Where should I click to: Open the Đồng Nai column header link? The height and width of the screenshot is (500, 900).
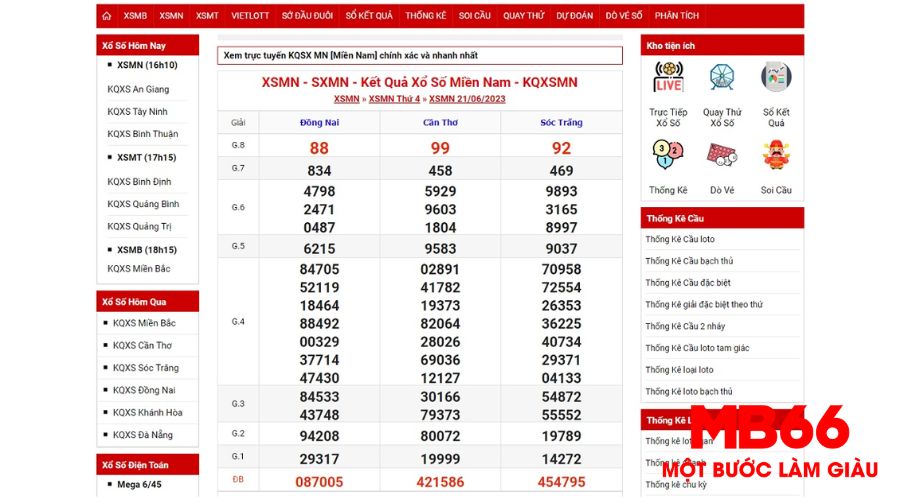click(319, 122)
